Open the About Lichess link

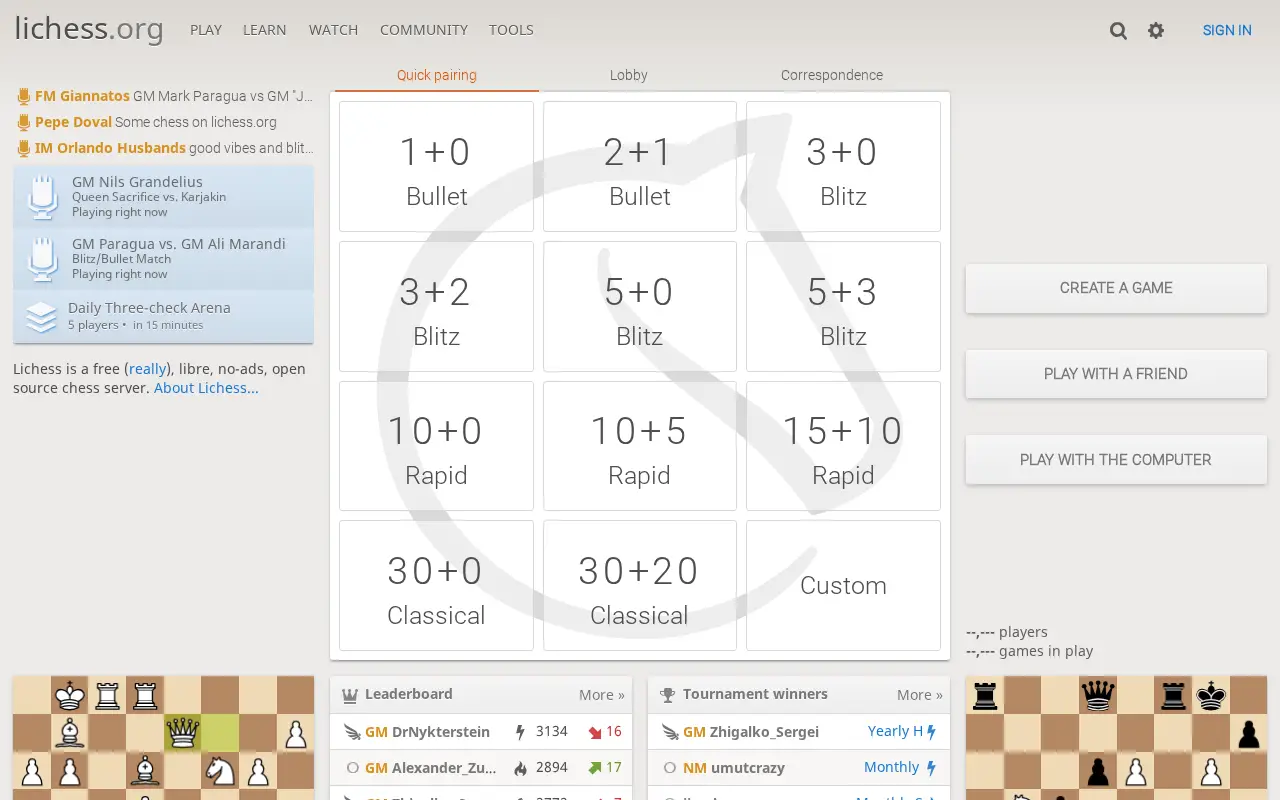[x=206, y=388]
